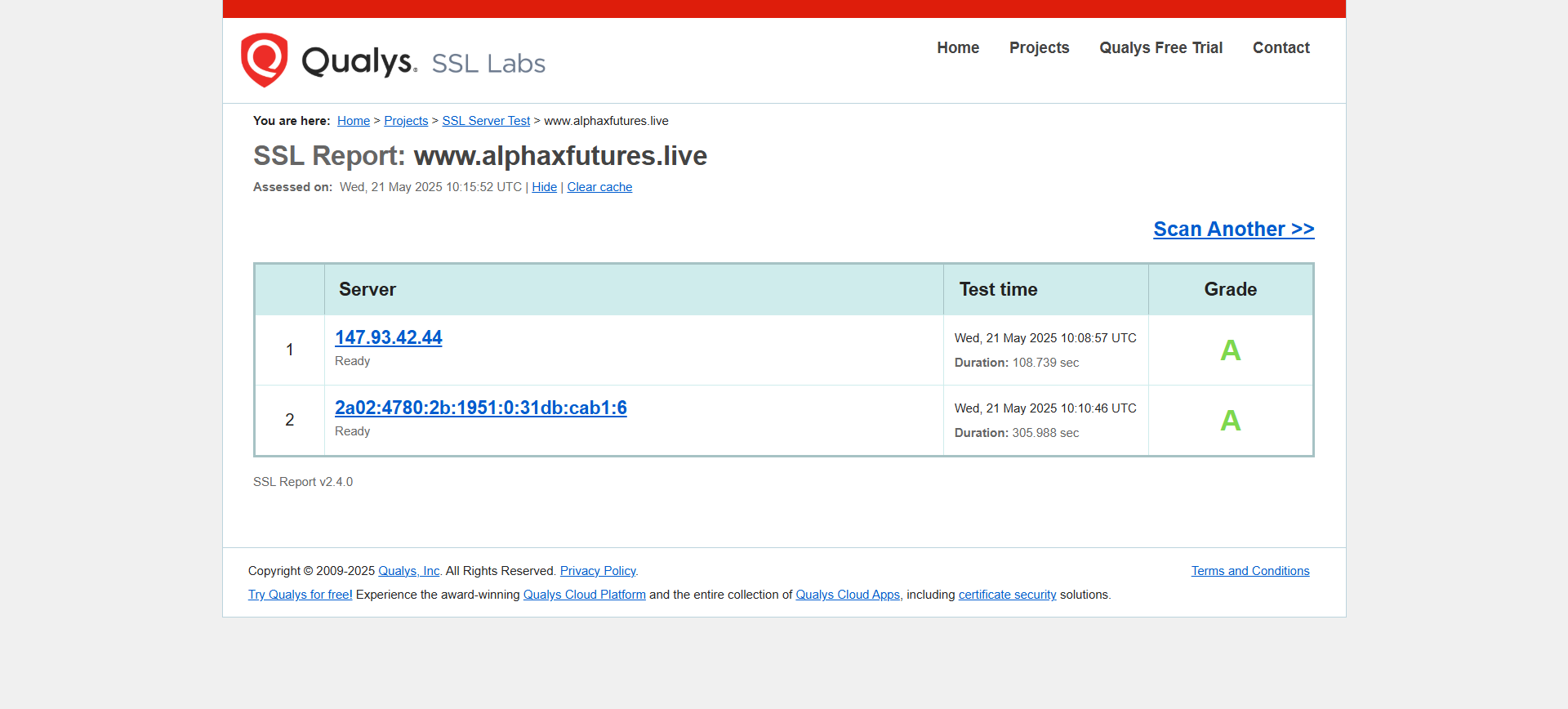1568x709 pixels.
Task: Open the Qualys, Inc footer link
Action: click(x=409, y=571)
